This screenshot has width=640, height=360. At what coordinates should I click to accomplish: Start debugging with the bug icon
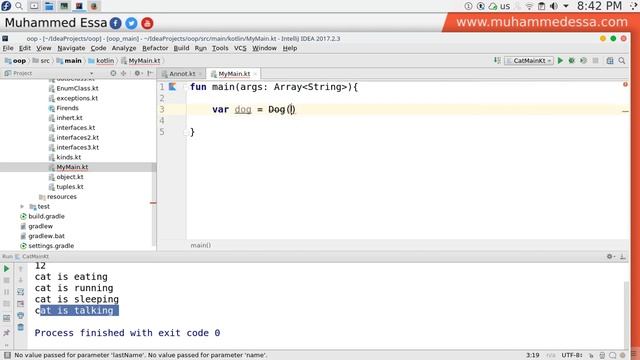(x=572, y=60)
